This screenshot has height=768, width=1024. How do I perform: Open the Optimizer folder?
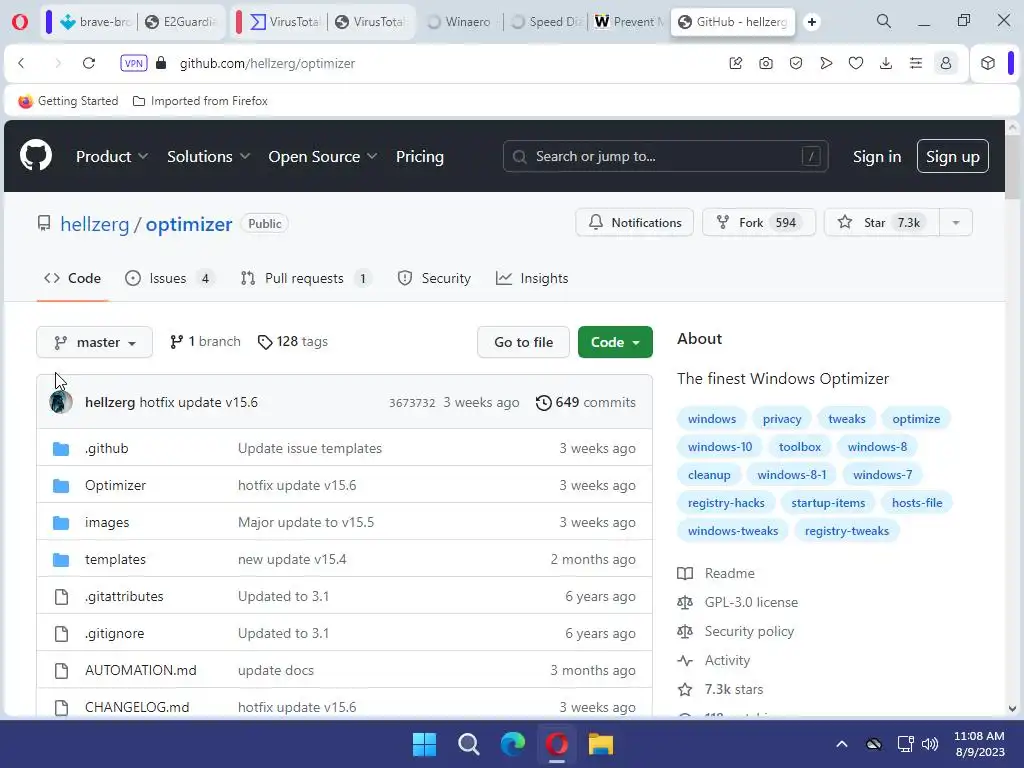115,485
